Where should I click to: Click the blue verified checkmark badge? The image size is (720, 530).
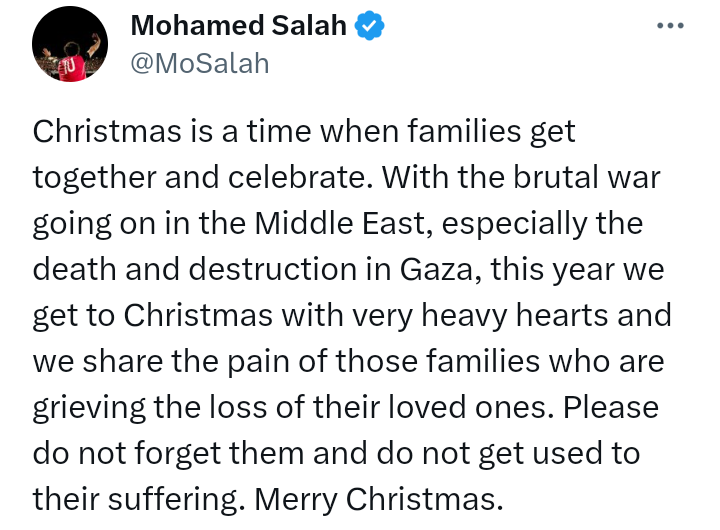369,26
